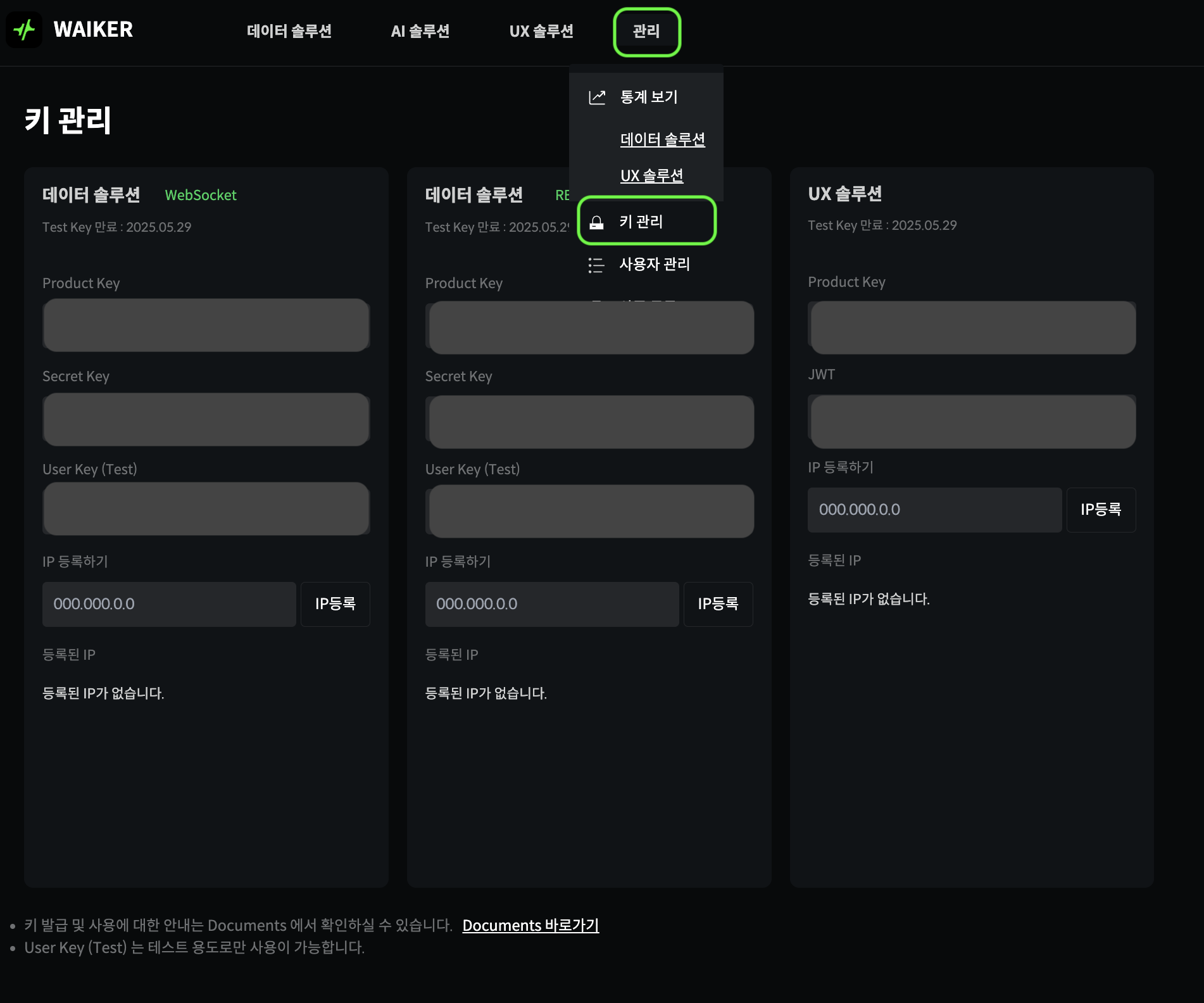The height and width of the screenshot is (1003, 1204).
Task: Click the statistics chart icon in dropdown
Action: click(597, 97)
